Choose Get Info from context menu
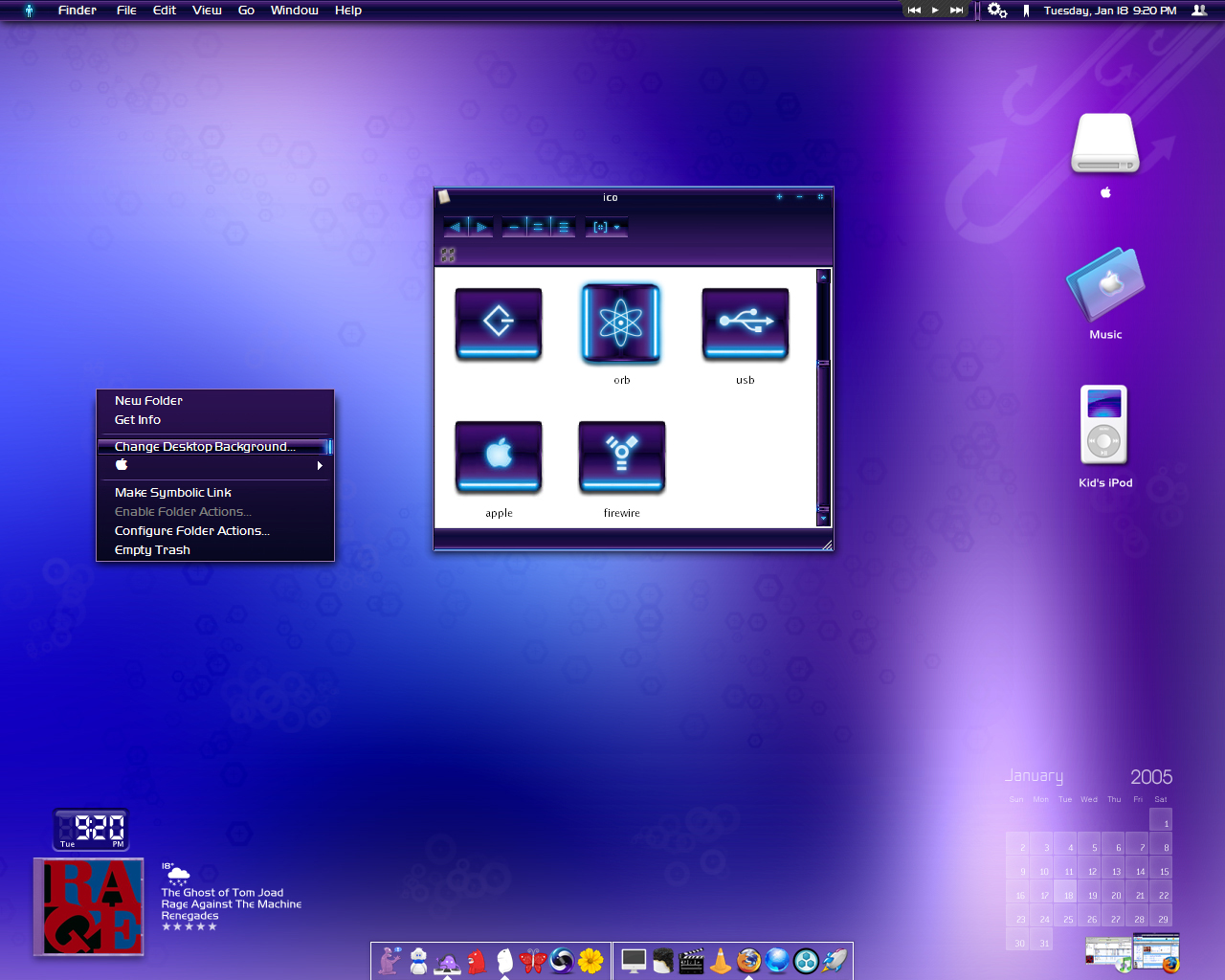The width and height of the screenshot is (1225, 980). click(x=138, y=419)
